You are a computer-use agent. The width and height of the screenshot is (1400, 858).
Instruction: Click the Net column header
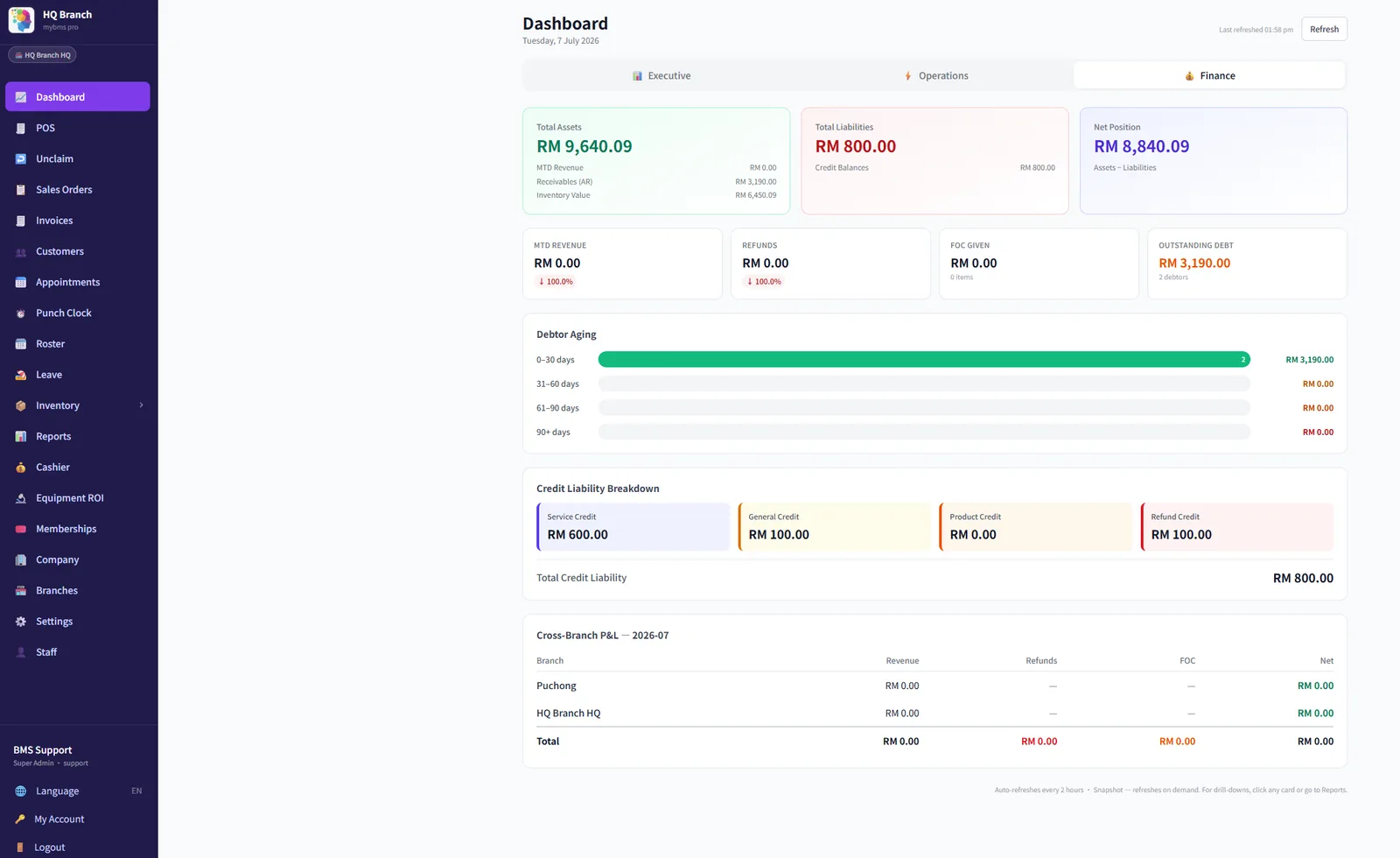click(1326, 661)
